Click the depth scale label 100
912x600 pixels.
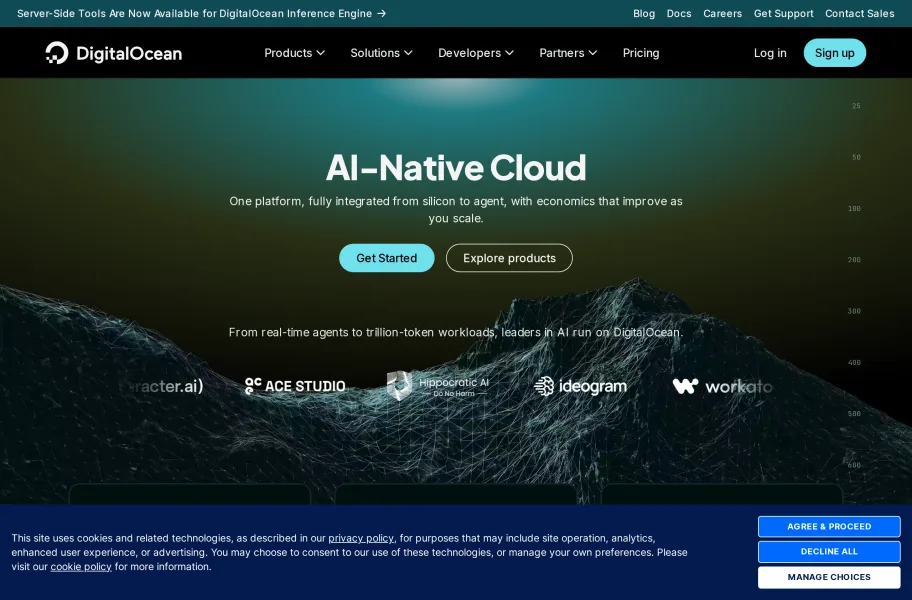click(854, 209)
